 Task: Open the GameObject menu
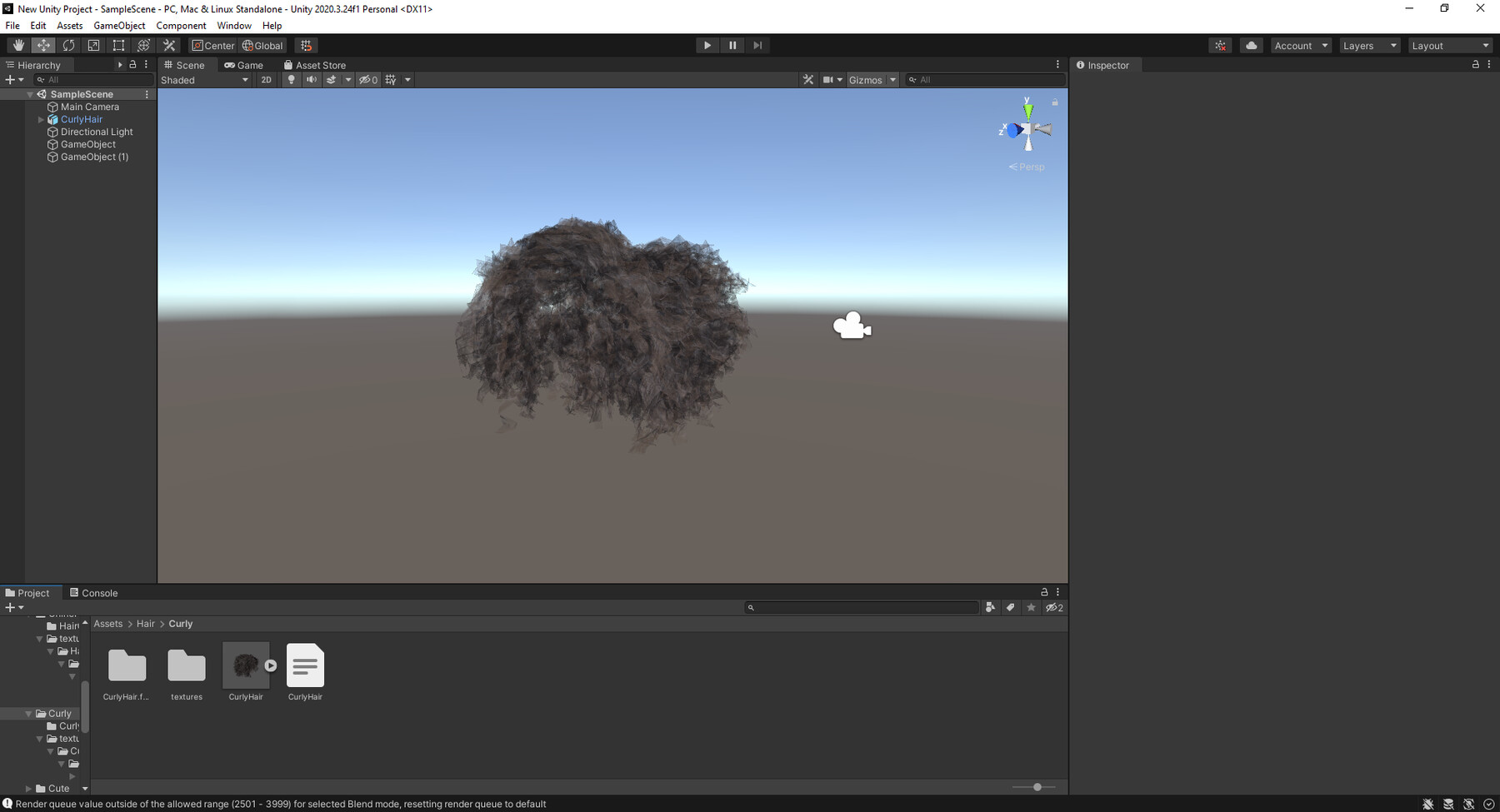pyautogui.click(x=119, y=26)
